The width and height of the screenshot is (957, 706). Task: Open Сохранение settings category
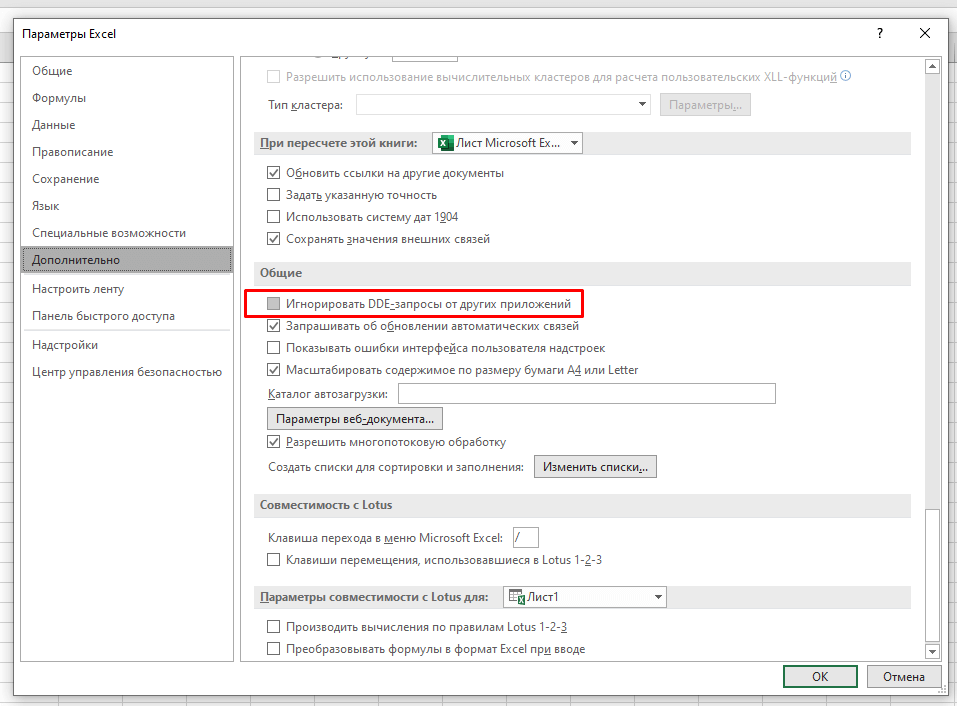click(x=127, y=179)
